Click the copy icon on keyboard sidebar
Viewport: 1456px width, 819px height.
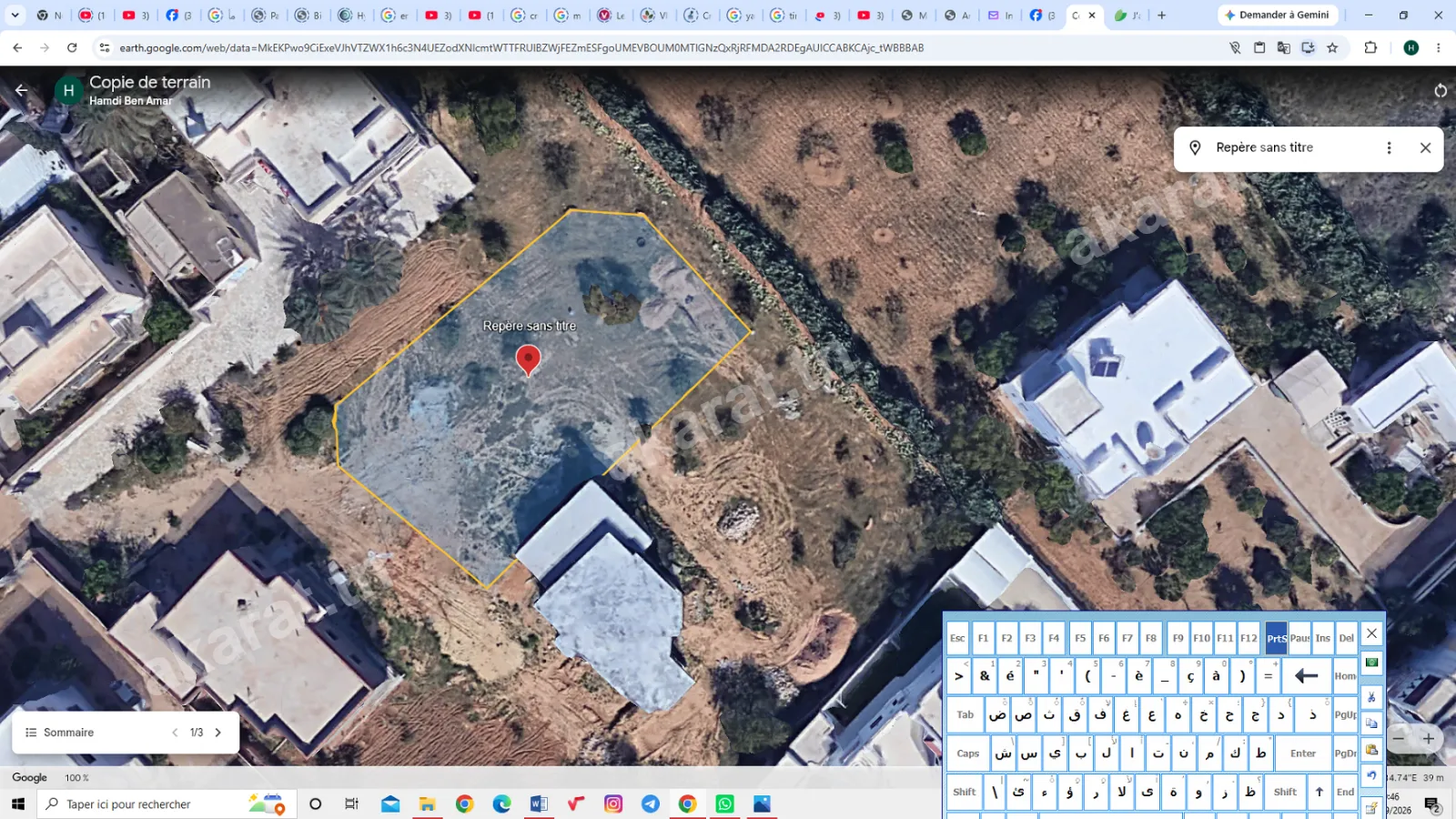pos(1371,723)
